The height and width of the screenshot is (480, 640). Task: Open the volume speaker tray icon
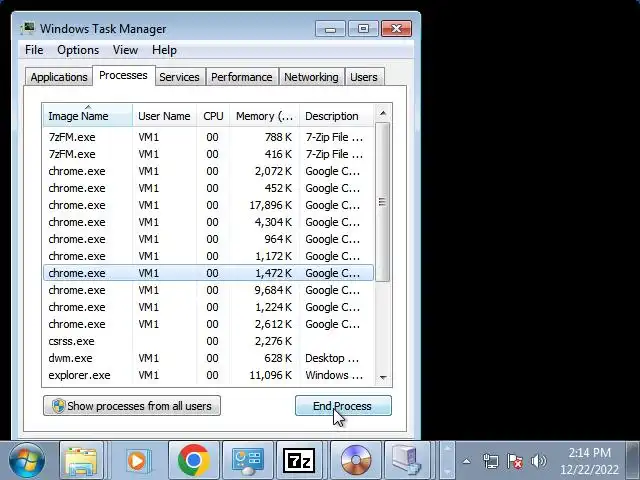coord(538,462)
